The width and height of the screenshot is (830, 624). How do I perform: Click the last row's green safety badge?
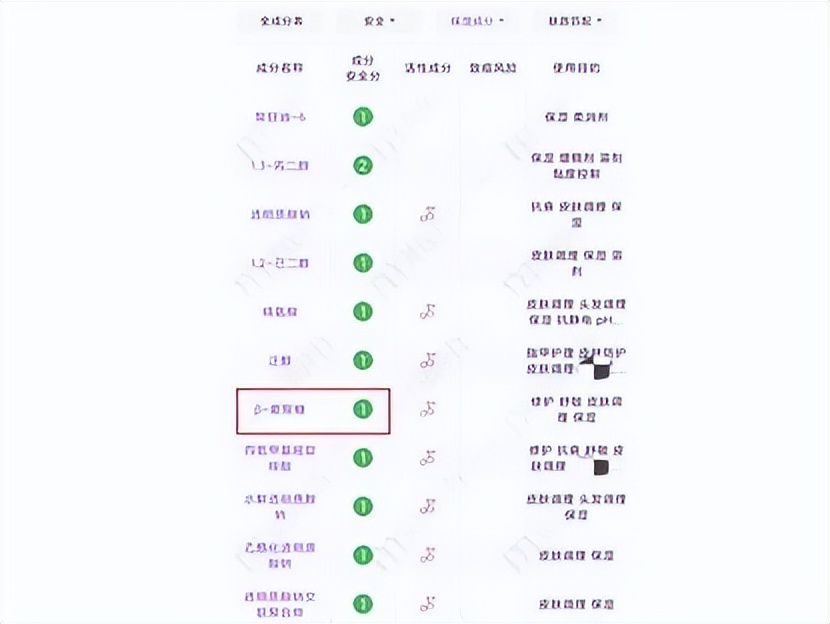click(x=363, y=603)
